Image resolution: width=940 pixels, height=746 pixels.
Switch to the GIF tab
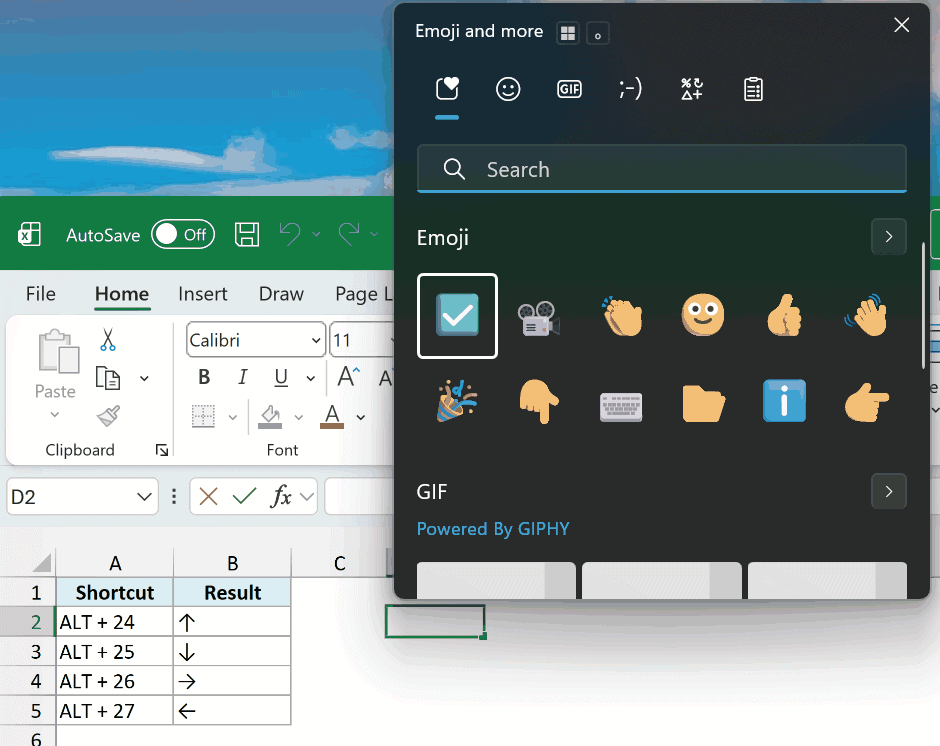(569, 89)
